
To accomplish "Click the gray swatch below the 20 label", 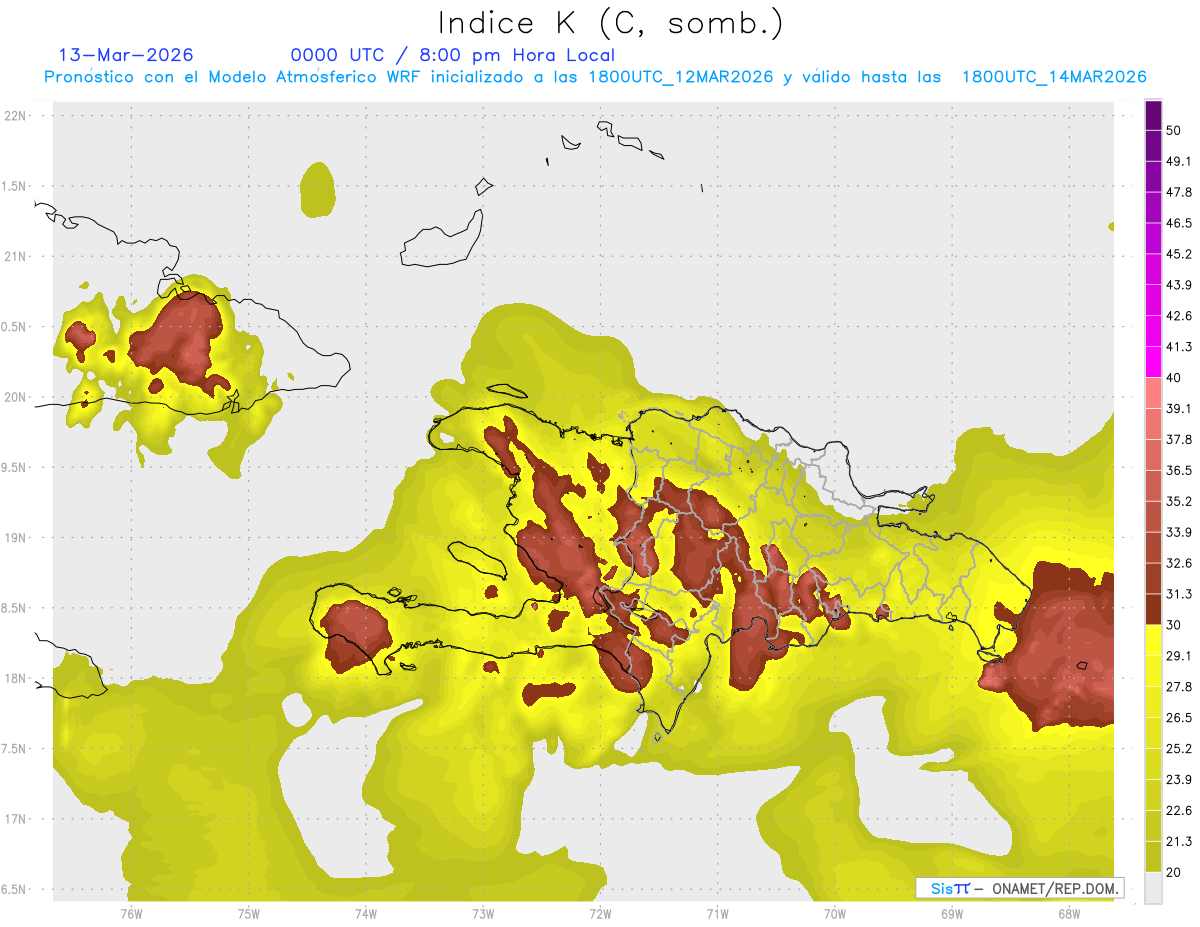I will (1154, 887).
